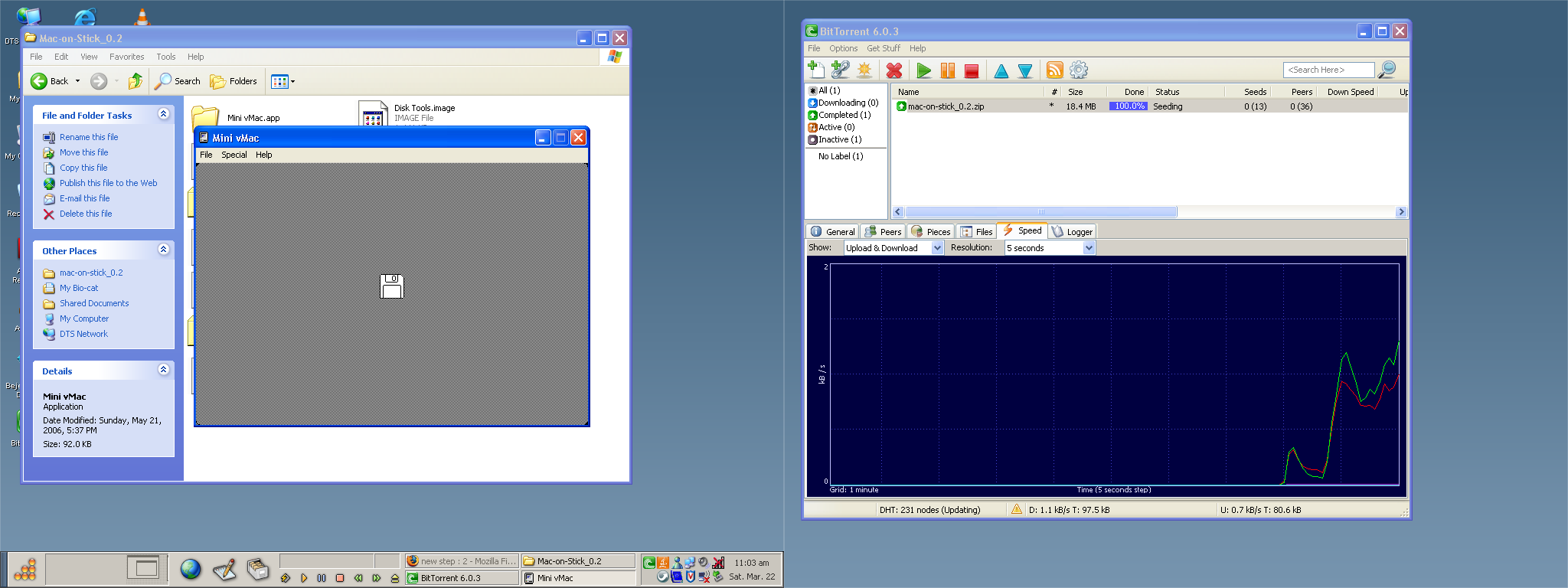This screenshot has width=1568, height=588.
Task: Select the Completed (1) category
Action: 840,115
